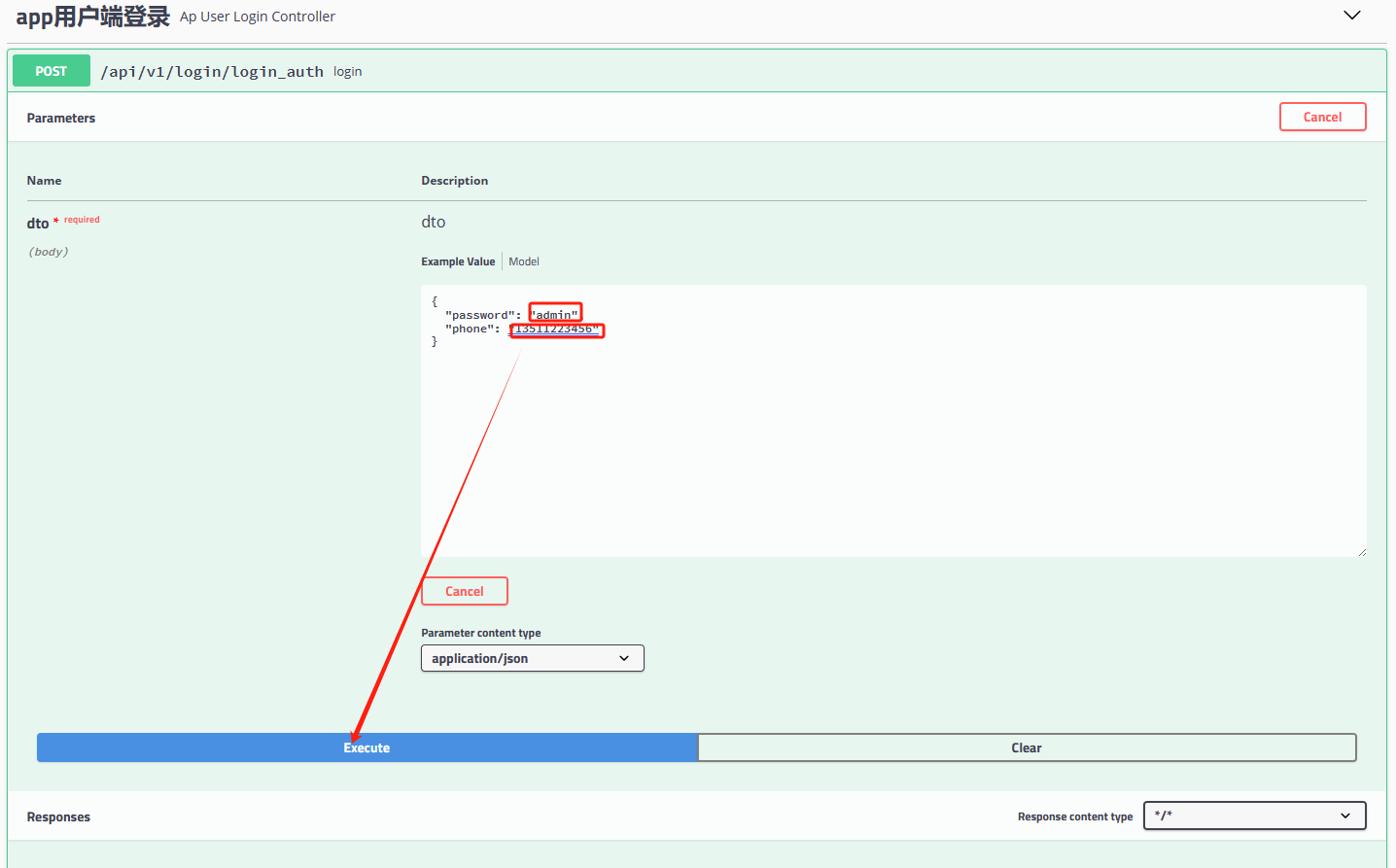Click the green POST method badge

(52, 71)
